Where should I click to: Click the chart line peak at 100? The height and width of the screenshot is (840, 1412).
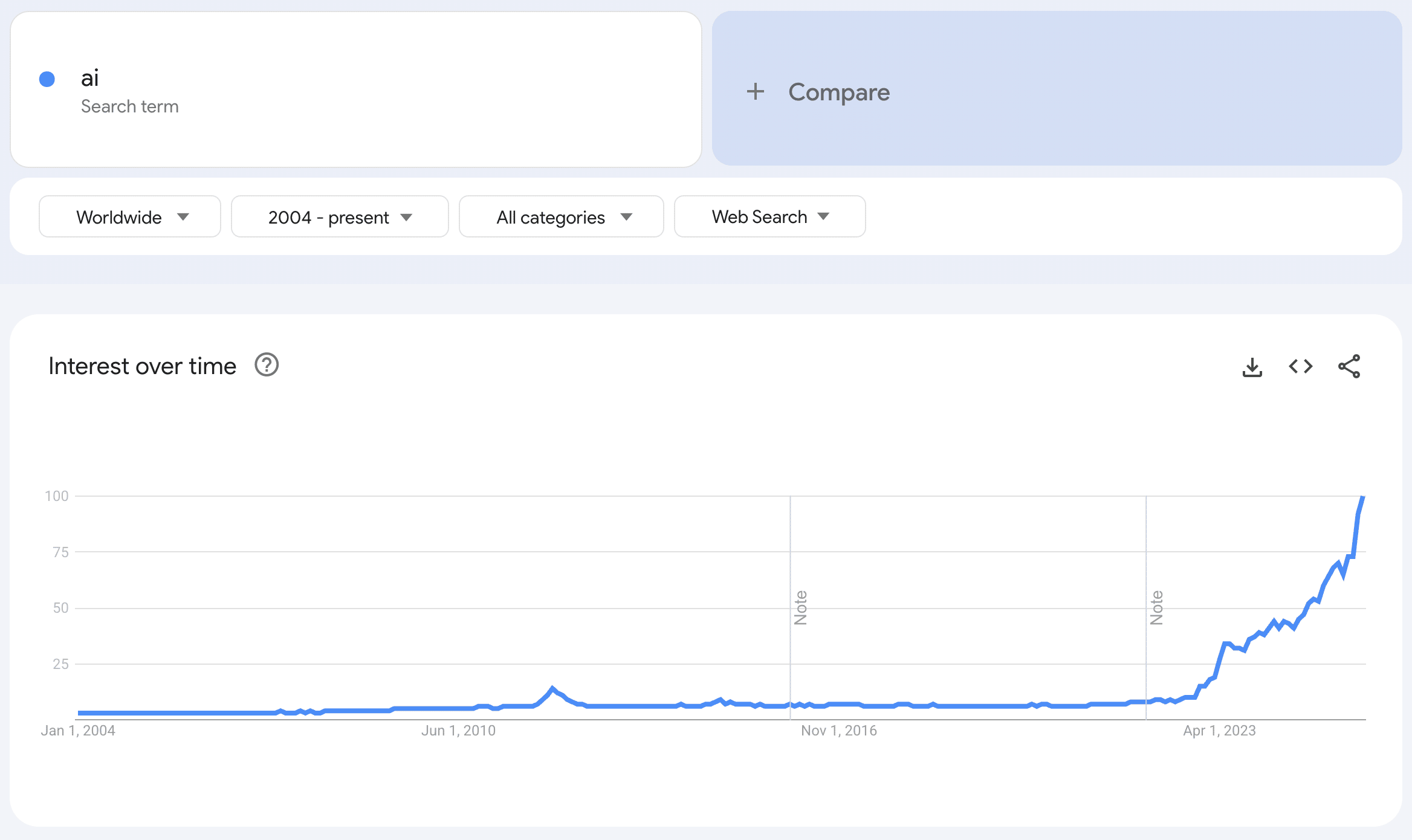click(1362, 497)
